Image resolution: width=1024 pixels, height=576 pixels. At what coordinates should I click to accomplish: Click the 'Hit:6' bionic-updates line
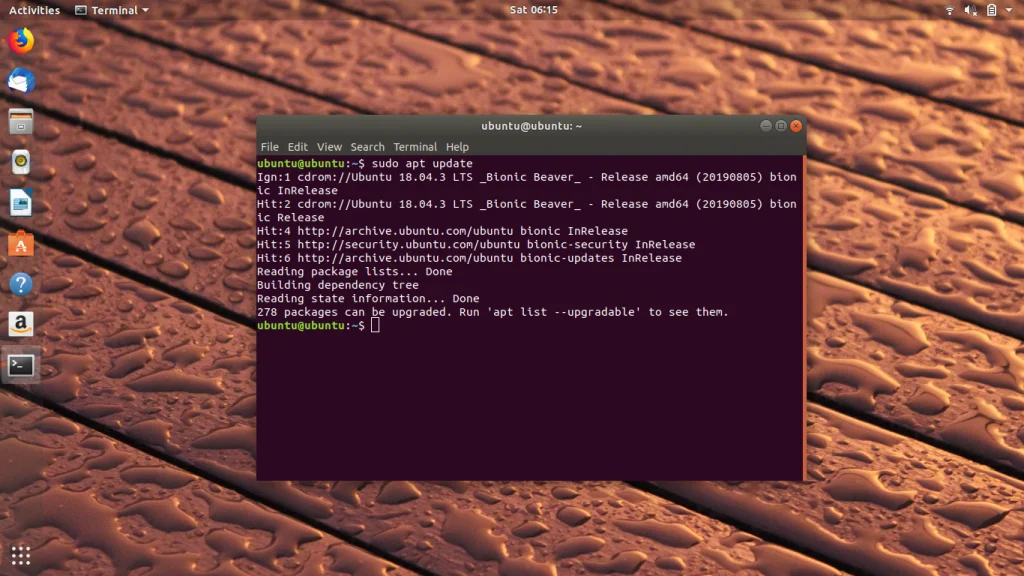coord(470,258)
